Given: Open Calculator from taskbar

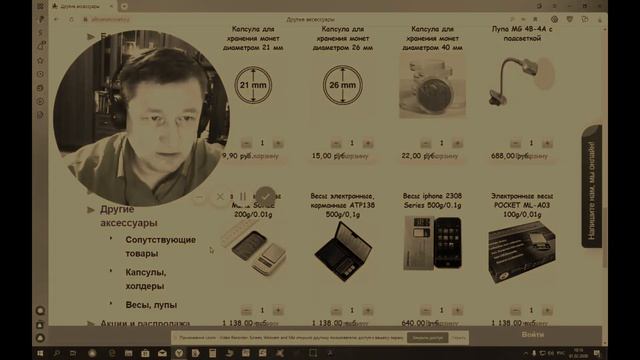Looking at the screenshot, I should click(x=213, y=353).
